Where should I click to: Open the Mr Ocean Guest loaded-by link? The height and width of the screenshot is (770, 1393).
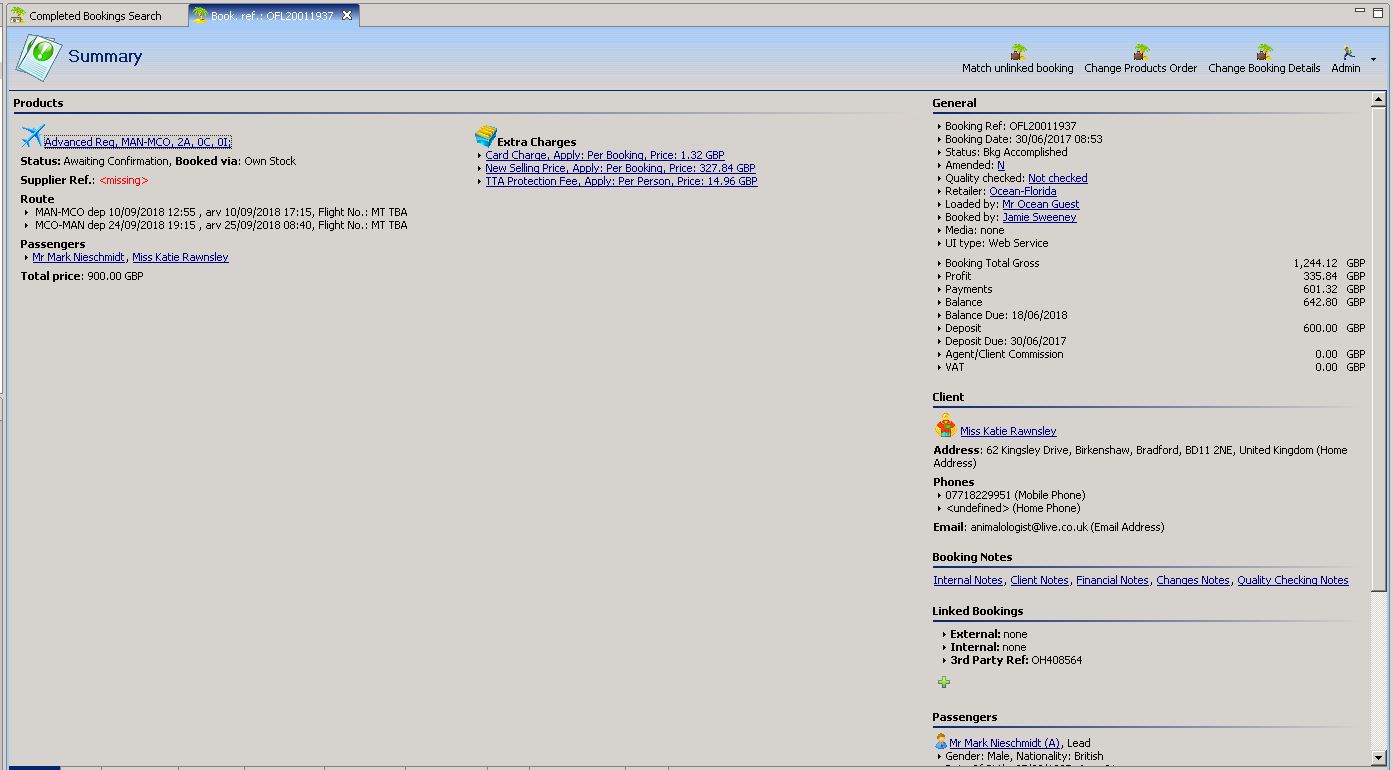(x=1040, y=205)
